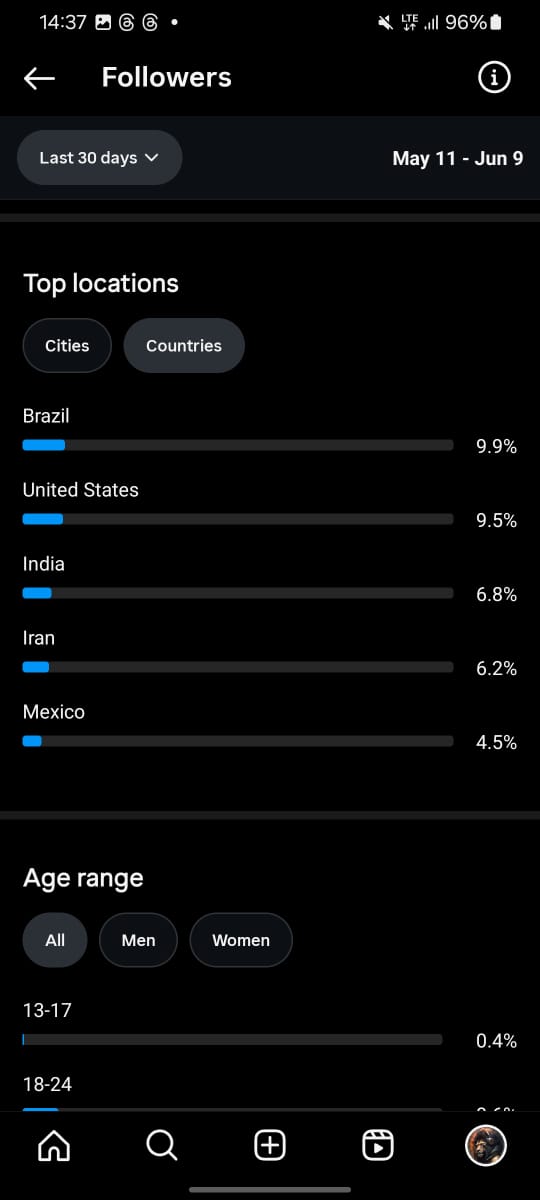The image size is (540, 1200).
Task: Select the All age range filter
Action: (55, 940)
